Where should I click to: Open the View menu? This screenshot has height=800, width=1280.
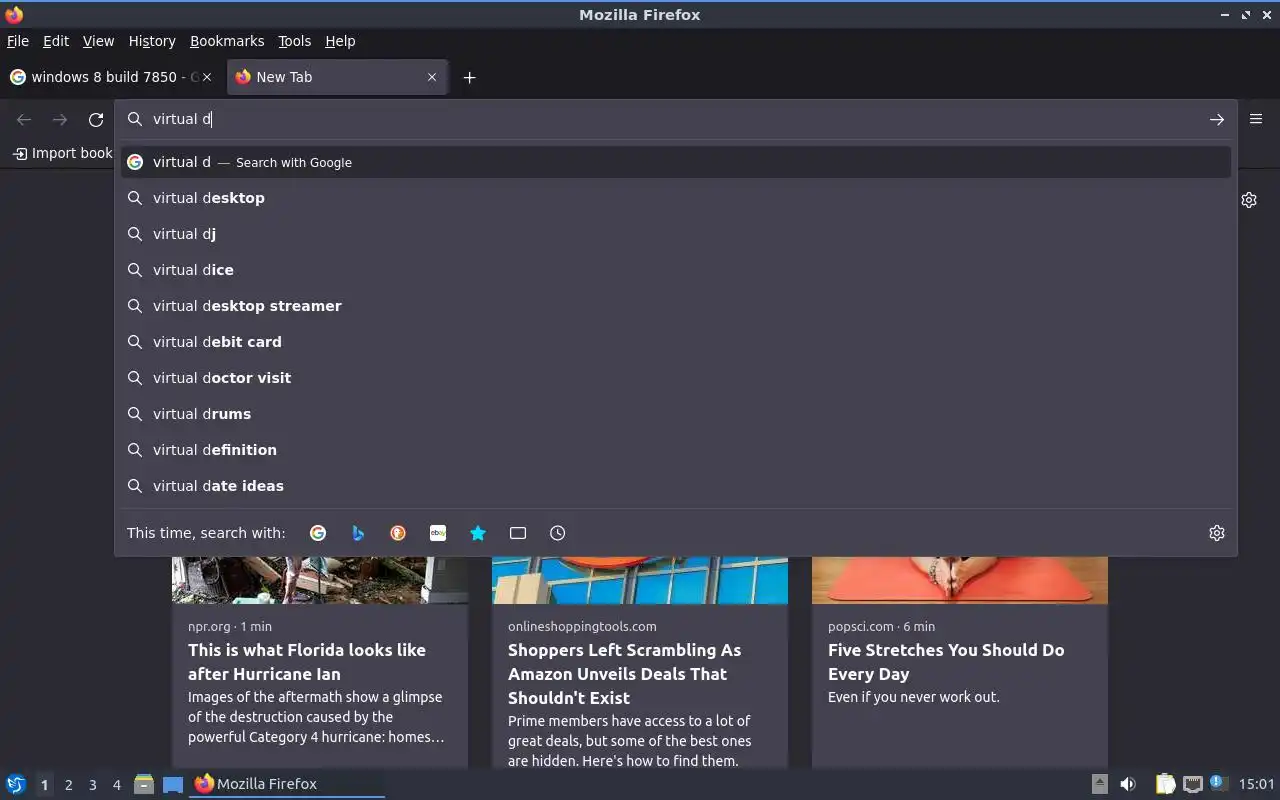(98, 41)
